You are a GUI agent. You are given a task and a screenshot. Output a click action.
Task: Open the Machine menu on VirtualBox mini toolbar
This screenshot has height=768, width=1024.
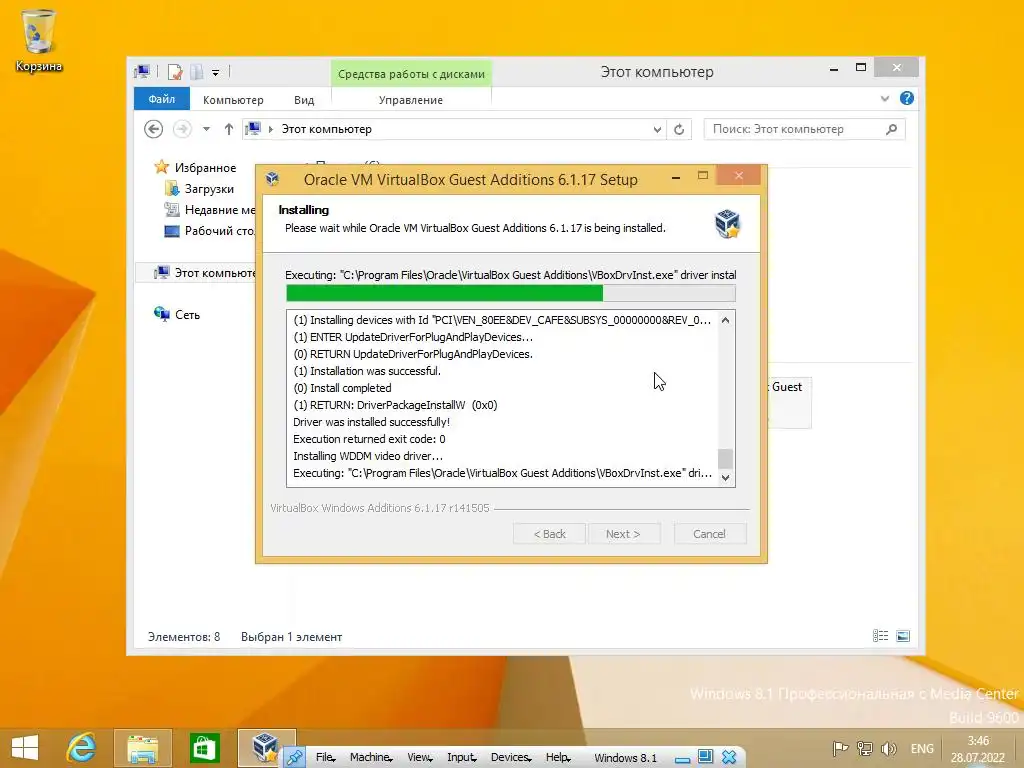[371, 757]
